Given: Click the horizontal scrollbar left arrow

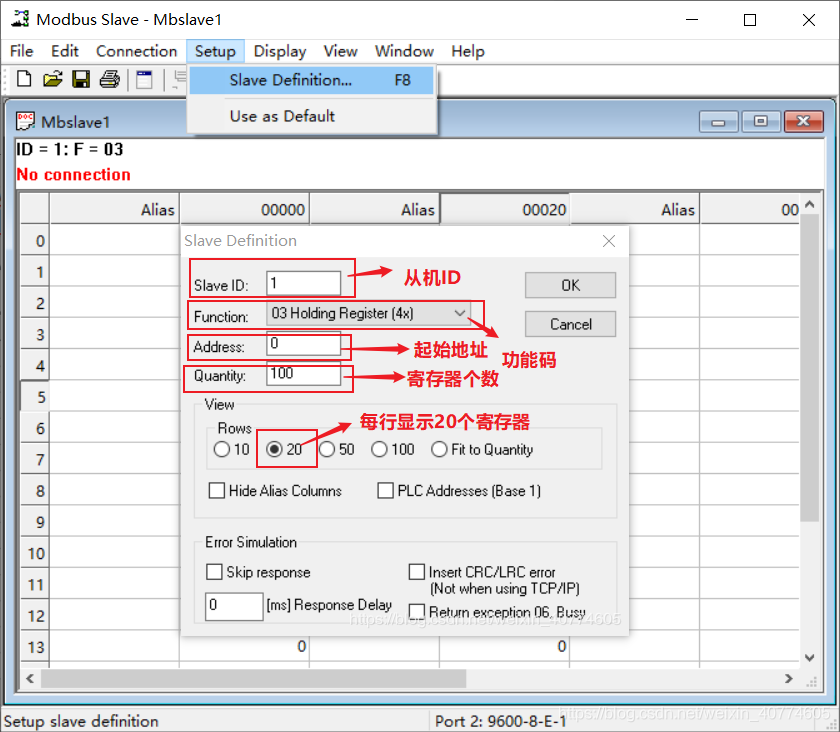Looking at the screenshot, I should [30, 678].
